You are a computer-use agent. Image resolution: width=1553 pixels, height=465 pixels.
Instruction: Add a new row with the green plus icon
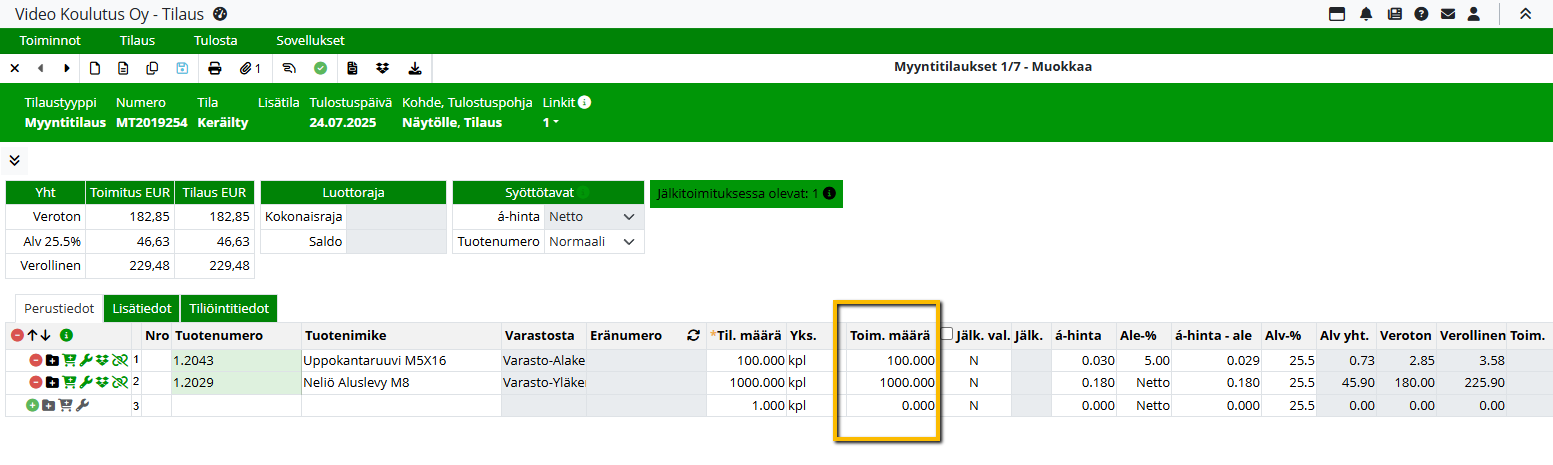32,405
